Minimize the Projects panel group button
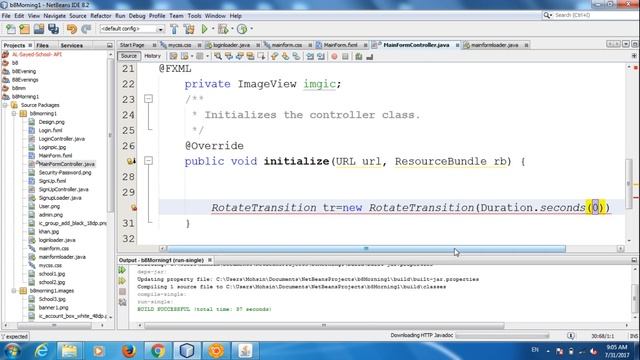 (x=109, y=45)
